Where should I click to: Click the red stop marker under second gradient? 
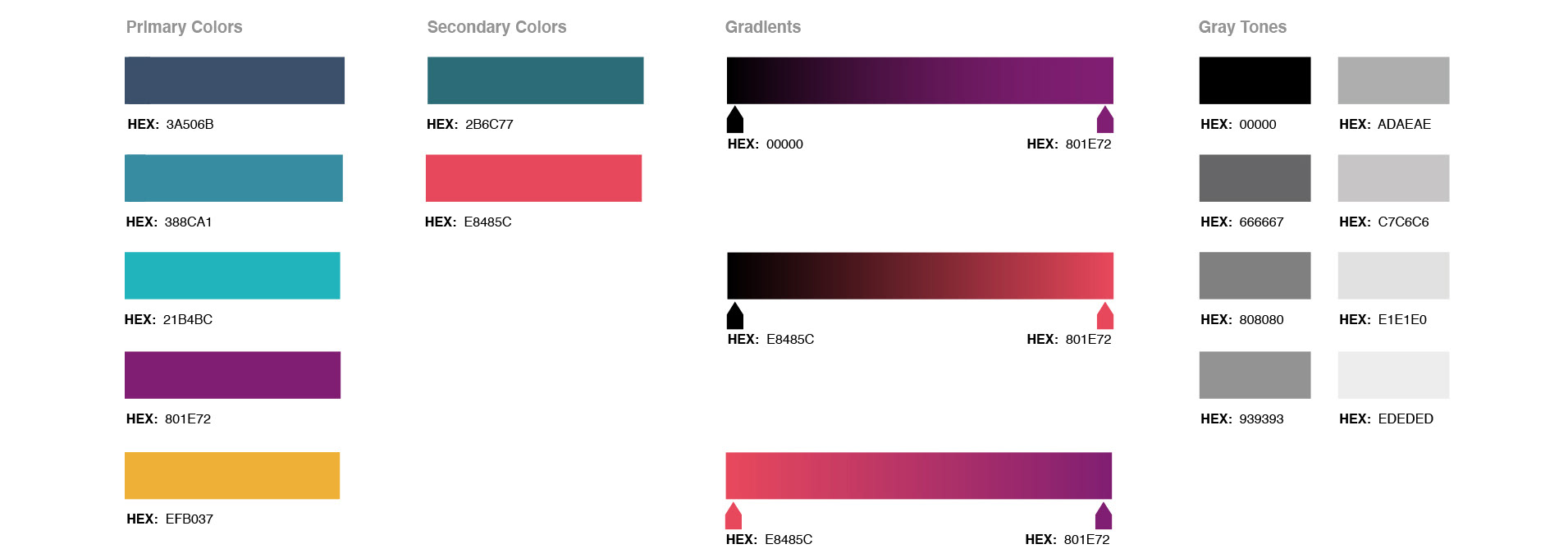[x=1104, y=316]
